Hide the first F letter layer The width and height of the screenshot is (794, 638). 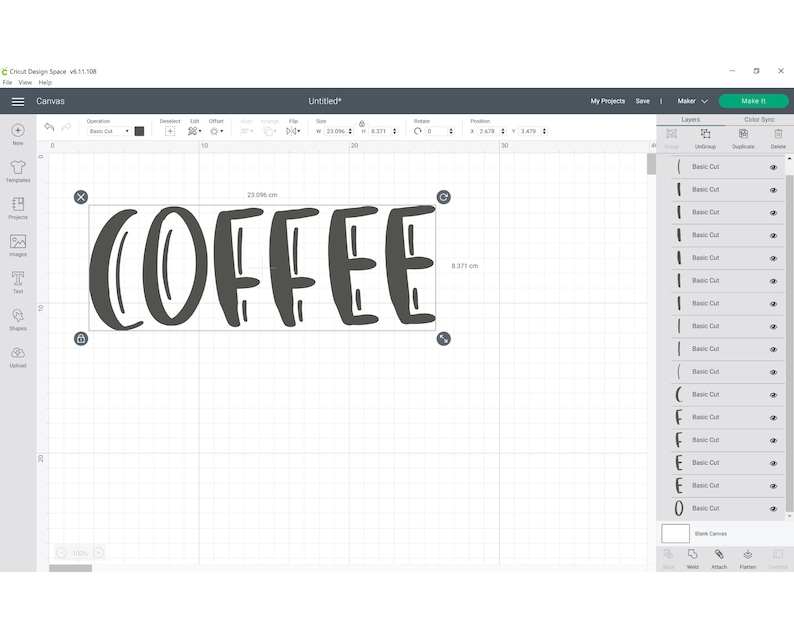point(773,418)
